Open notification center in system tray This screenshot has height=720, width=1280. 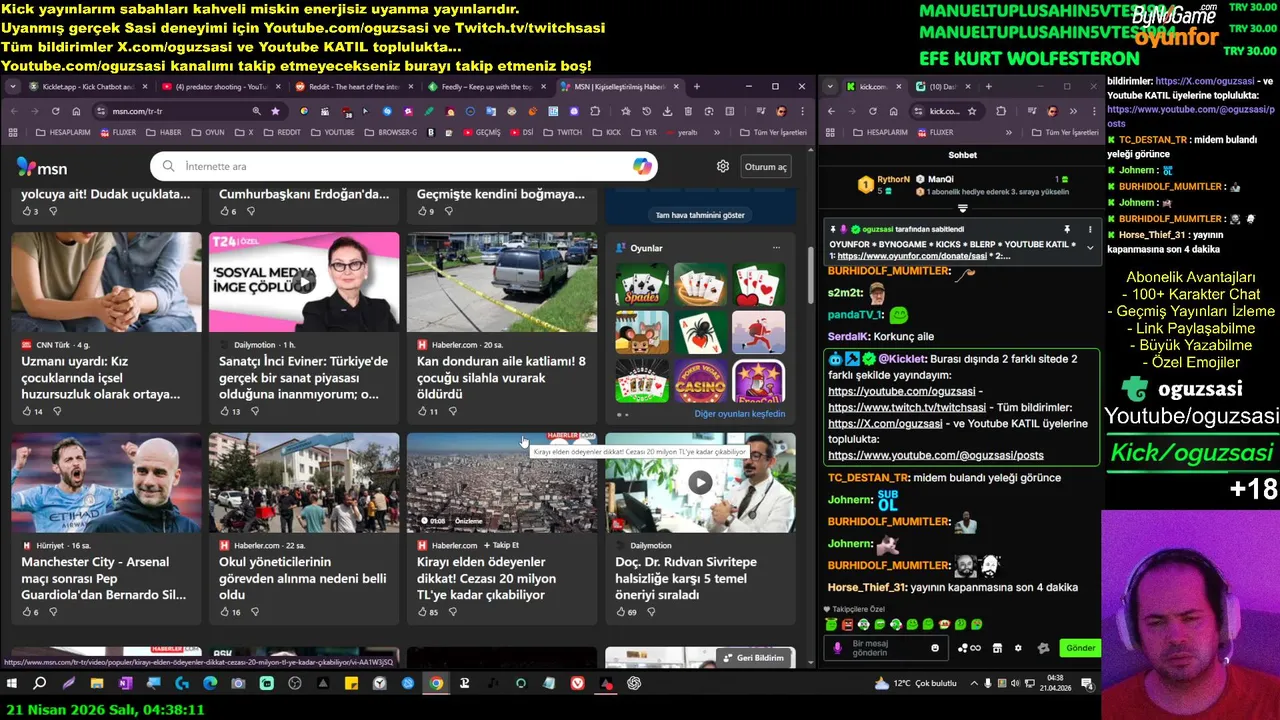click(1087, 684)
